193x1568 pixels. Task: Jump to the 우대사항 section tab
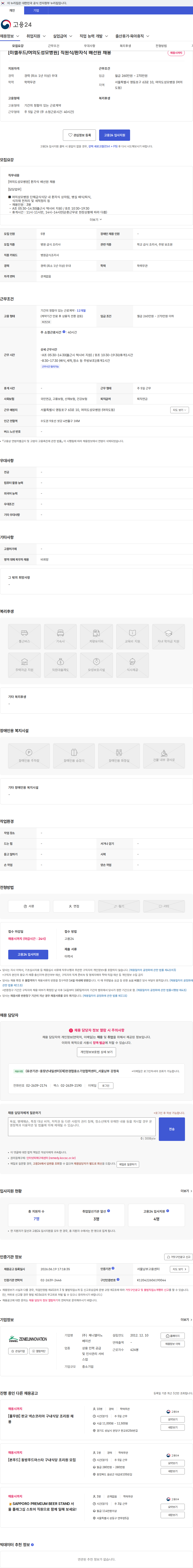tap(89, 46)
